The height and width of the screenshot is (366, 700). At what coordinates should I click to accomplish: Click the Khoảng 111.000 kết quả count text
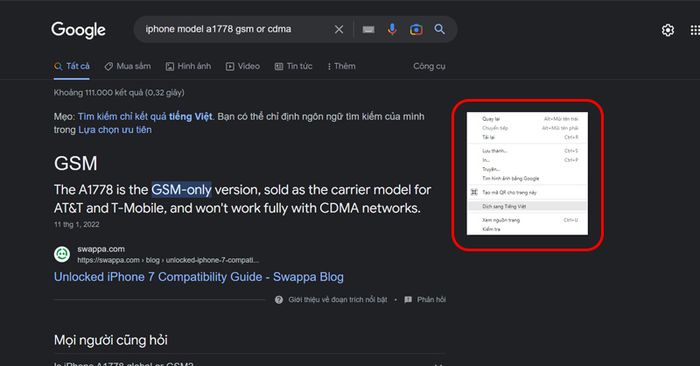119,92
